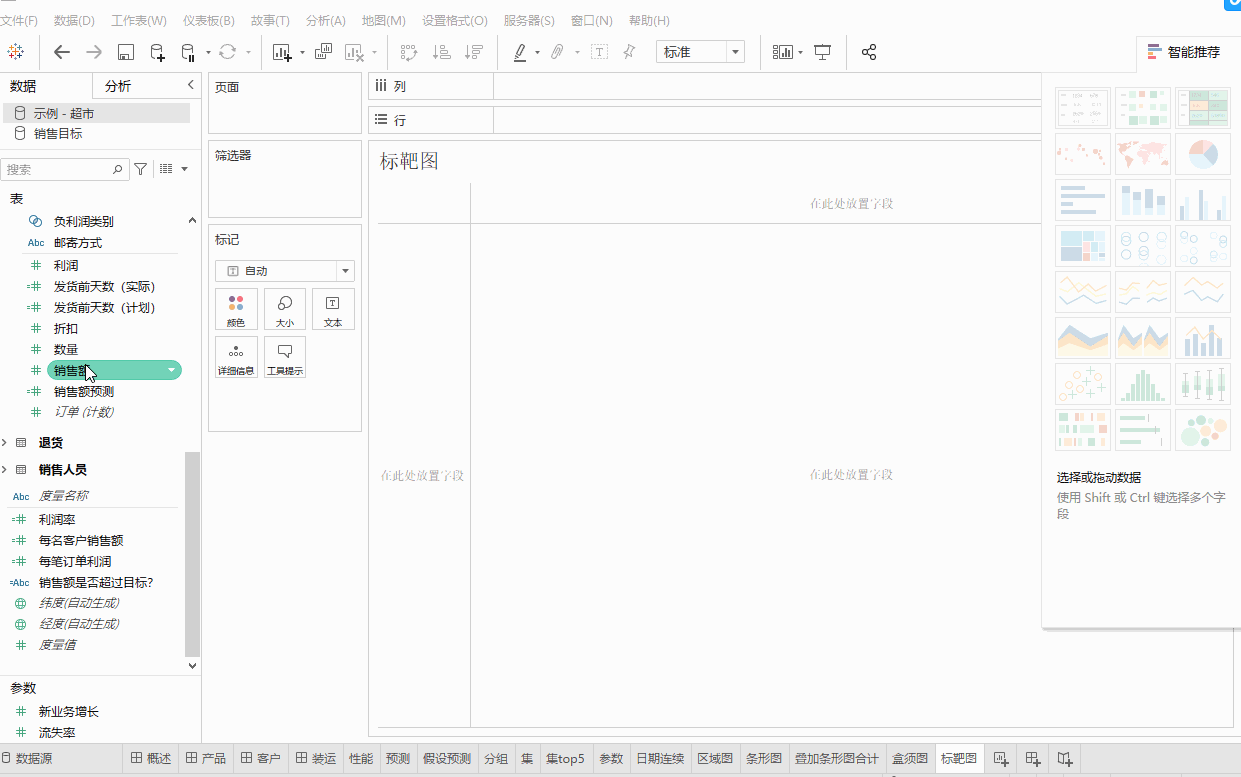Click the show/hide cards icon

(x=783, y=52)
